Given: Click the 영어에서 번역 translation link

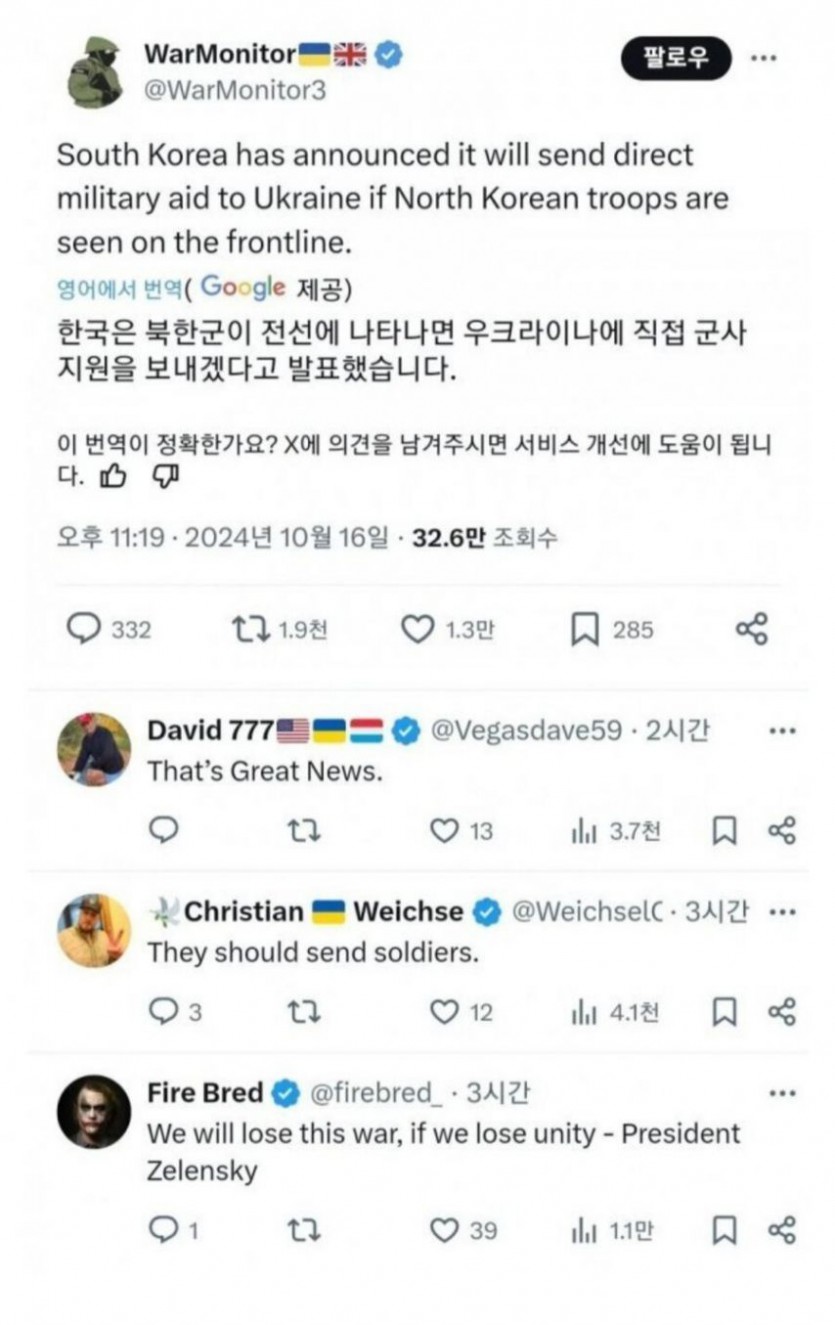Looking at the screenshot, I should pyautogui.click(x=119, y=290).
